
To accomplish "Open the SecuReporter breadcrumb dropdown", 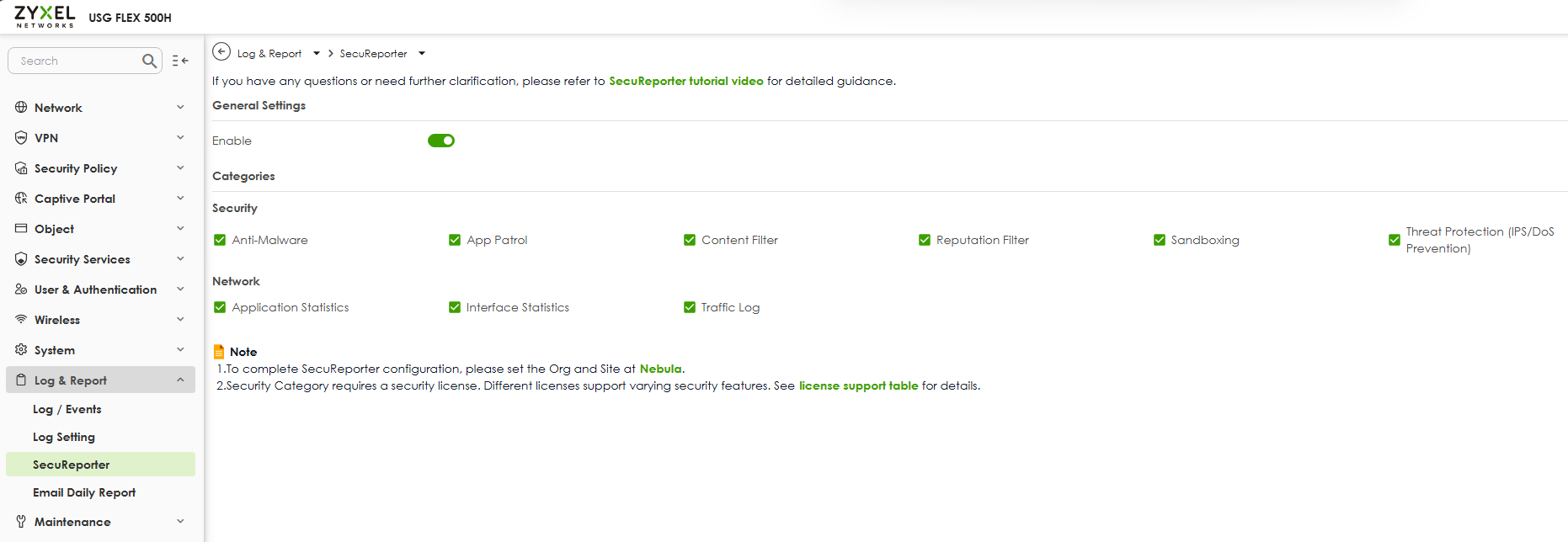I will click(422, 53).
